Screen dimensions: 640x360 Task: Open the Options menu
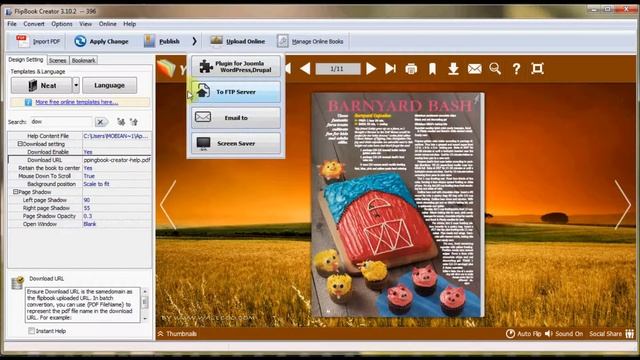(62, 24)
